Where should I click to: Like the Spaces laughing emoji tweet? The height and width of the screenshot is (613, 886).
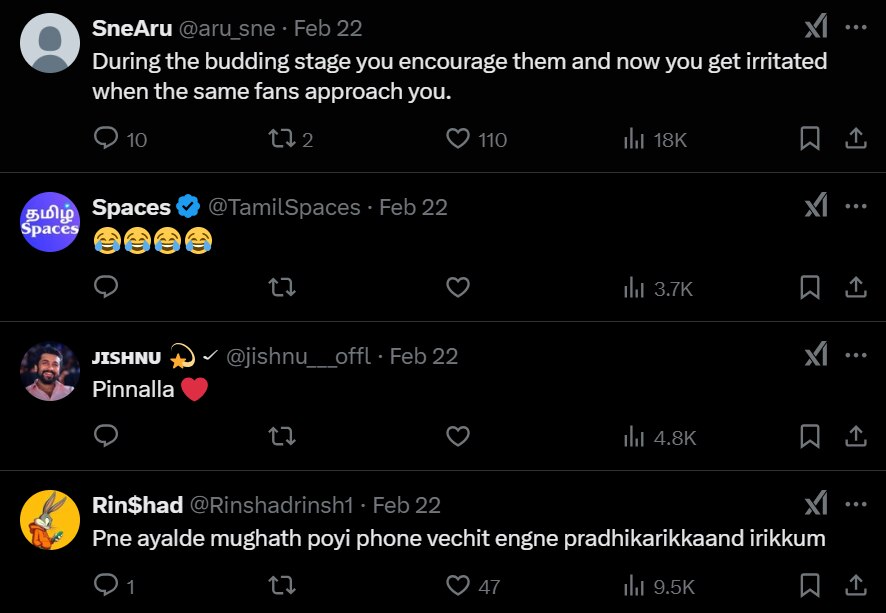click(x=458, y=288)
